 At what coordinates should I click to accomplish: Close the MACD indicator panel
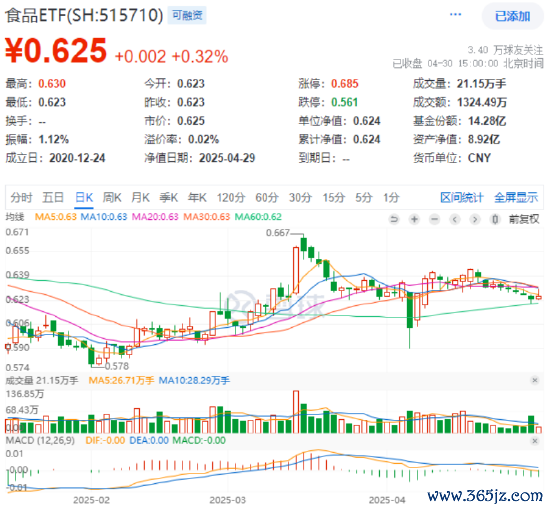(x=535, y=441)
